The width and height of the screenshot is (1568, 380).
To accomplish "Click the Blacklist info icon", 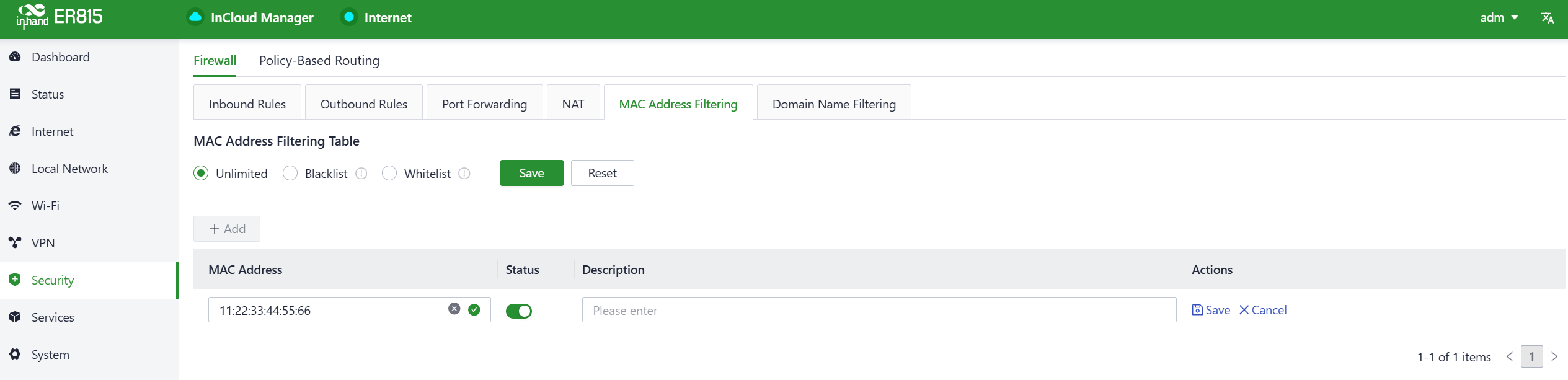I will coord(361,174).
